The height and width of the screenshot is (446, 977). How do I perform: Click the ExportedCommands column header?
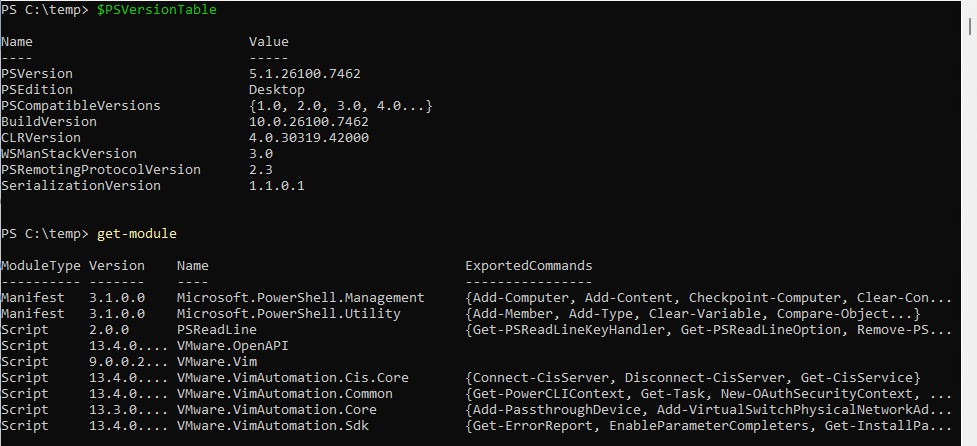529,266
